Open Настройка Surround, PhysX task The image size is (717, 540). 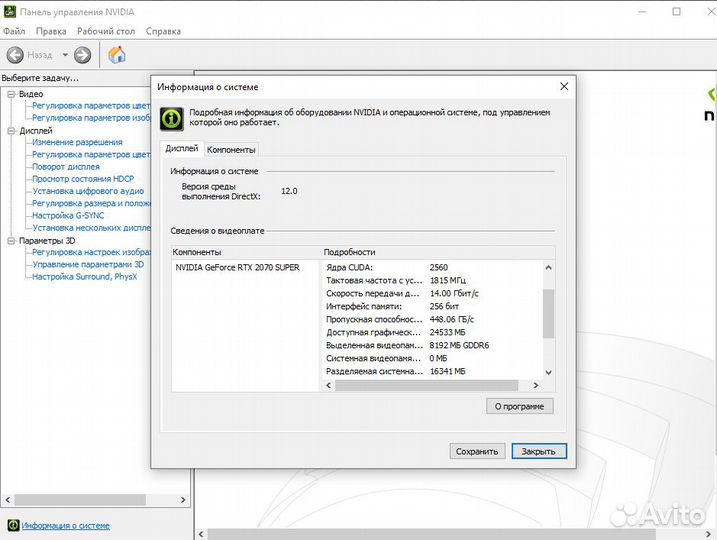click(x=85, y=277)
